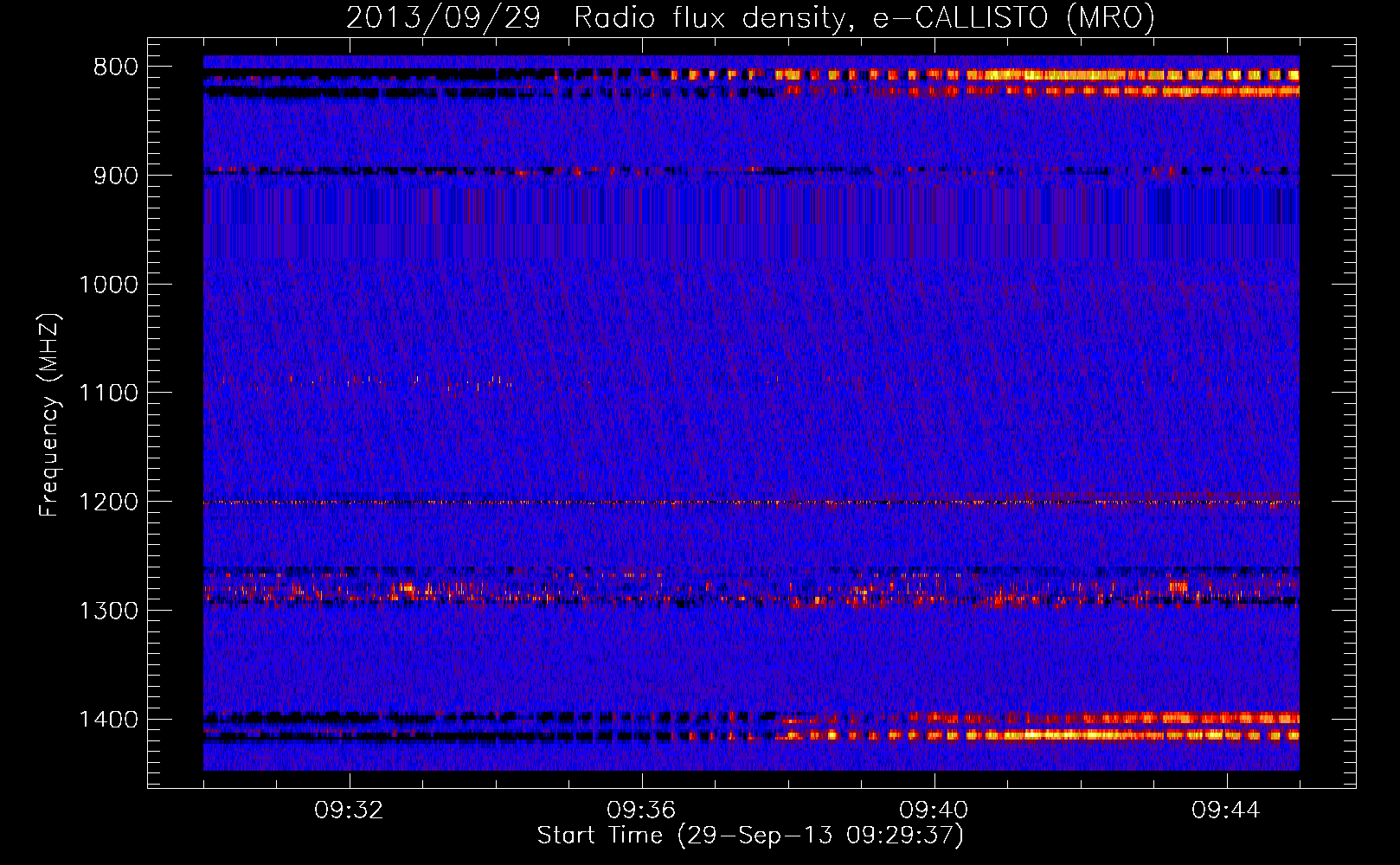The width and height of the screenshot is (1400, 865).
Task: Select the 1200 frequency axis label
Action: tap(108, 503)
